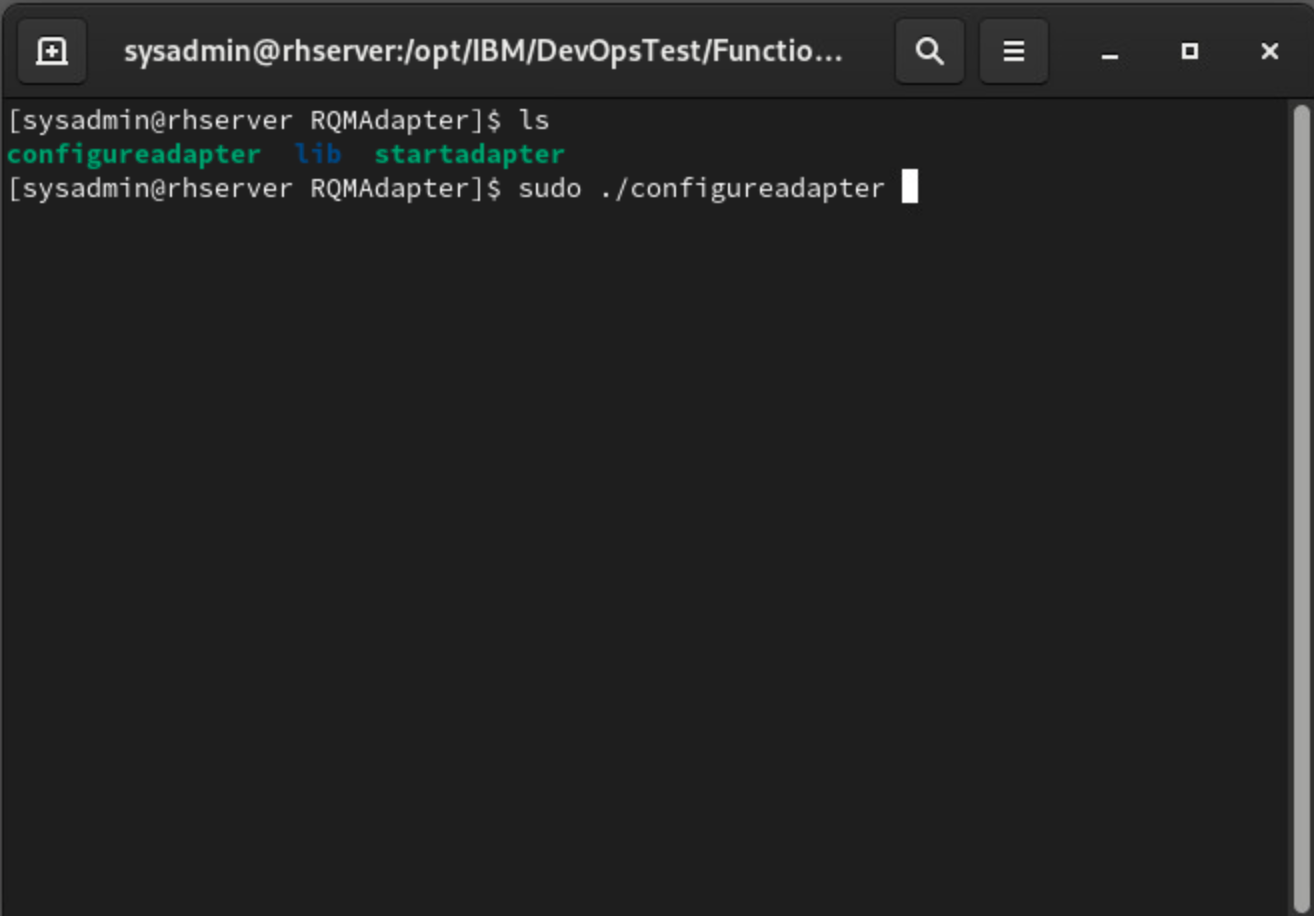Click the green startadapter file name
Image resolution: width=1314 pixels, height=916 pixels.
click(x=469, y=154)
